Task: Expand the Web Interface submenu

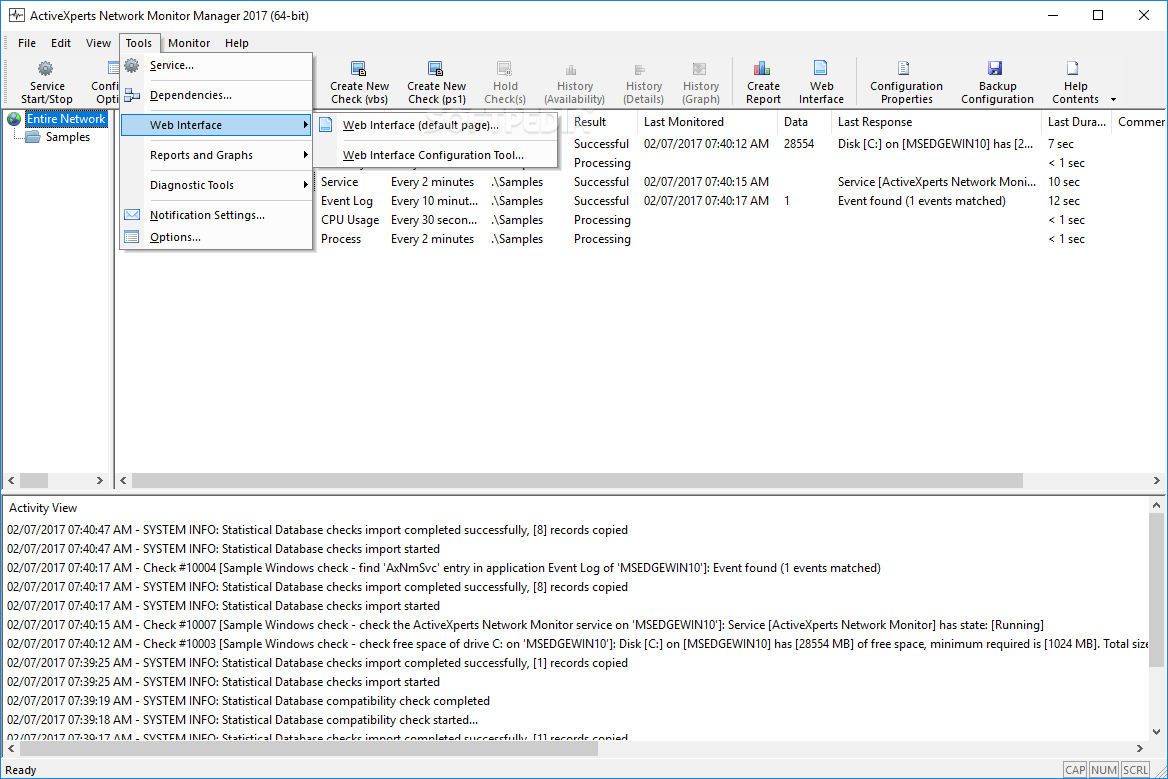Action: pyautogui.click(x=216, y=125)
